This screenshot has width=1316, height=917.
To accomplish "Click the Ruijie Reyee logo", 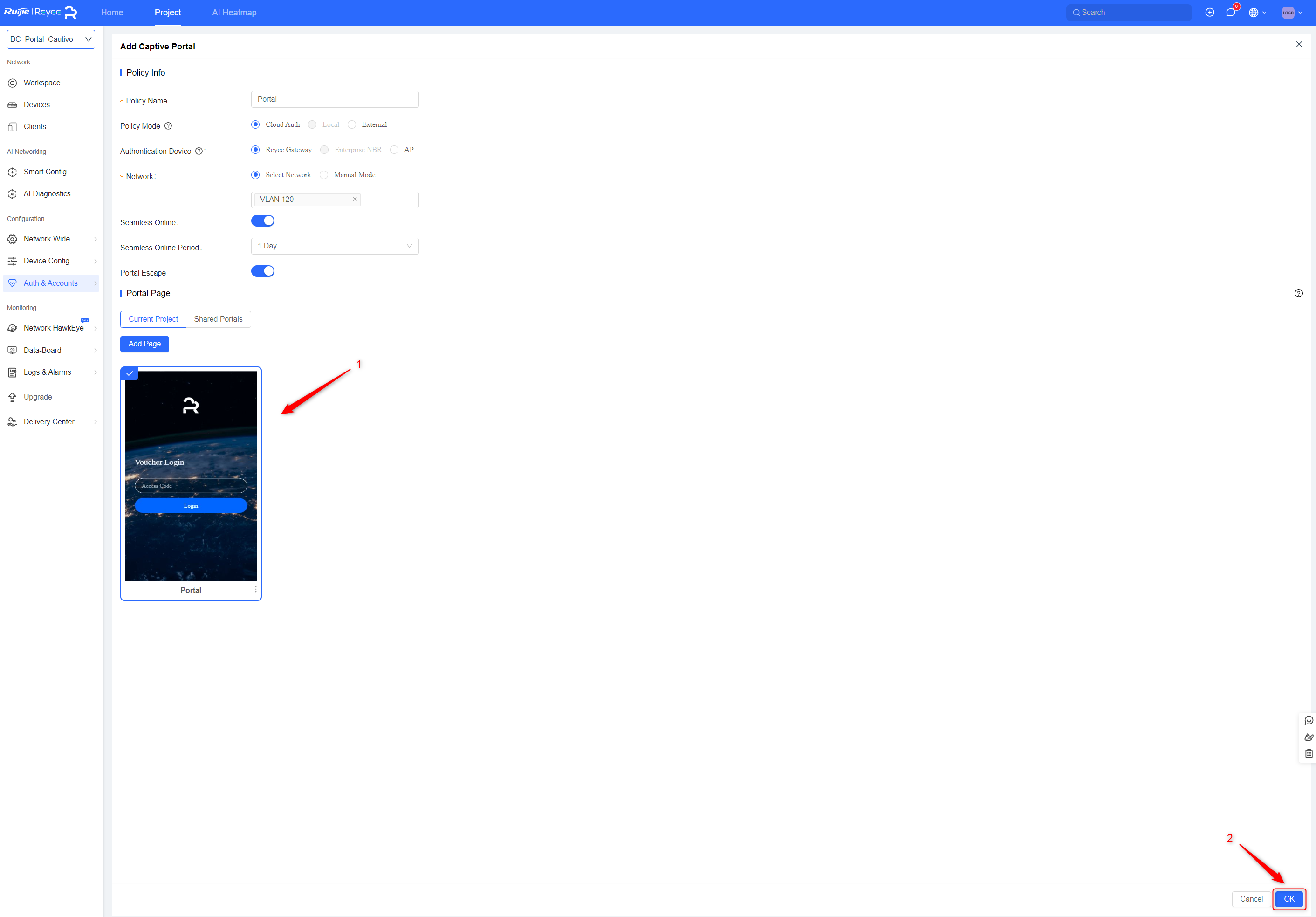I will point(41,12).
